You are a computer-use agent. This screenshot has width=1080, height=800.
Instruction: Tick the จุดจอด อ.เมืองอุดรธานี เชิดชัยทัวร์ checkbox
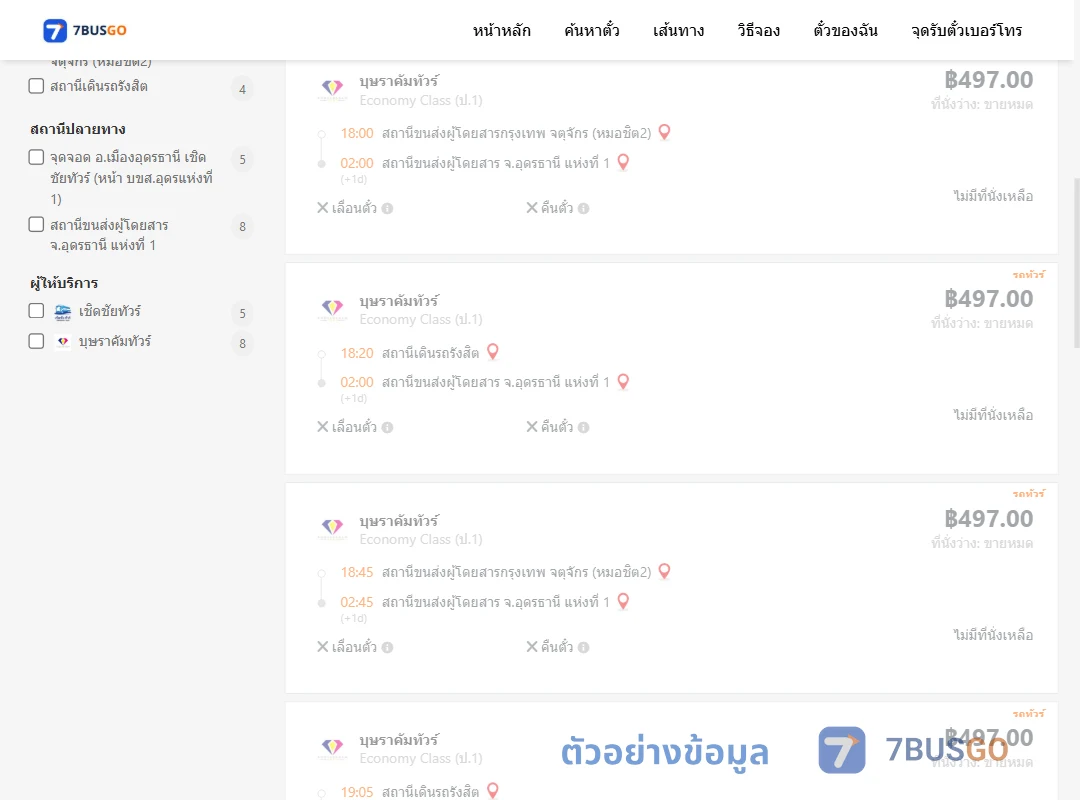pos(37,157)
